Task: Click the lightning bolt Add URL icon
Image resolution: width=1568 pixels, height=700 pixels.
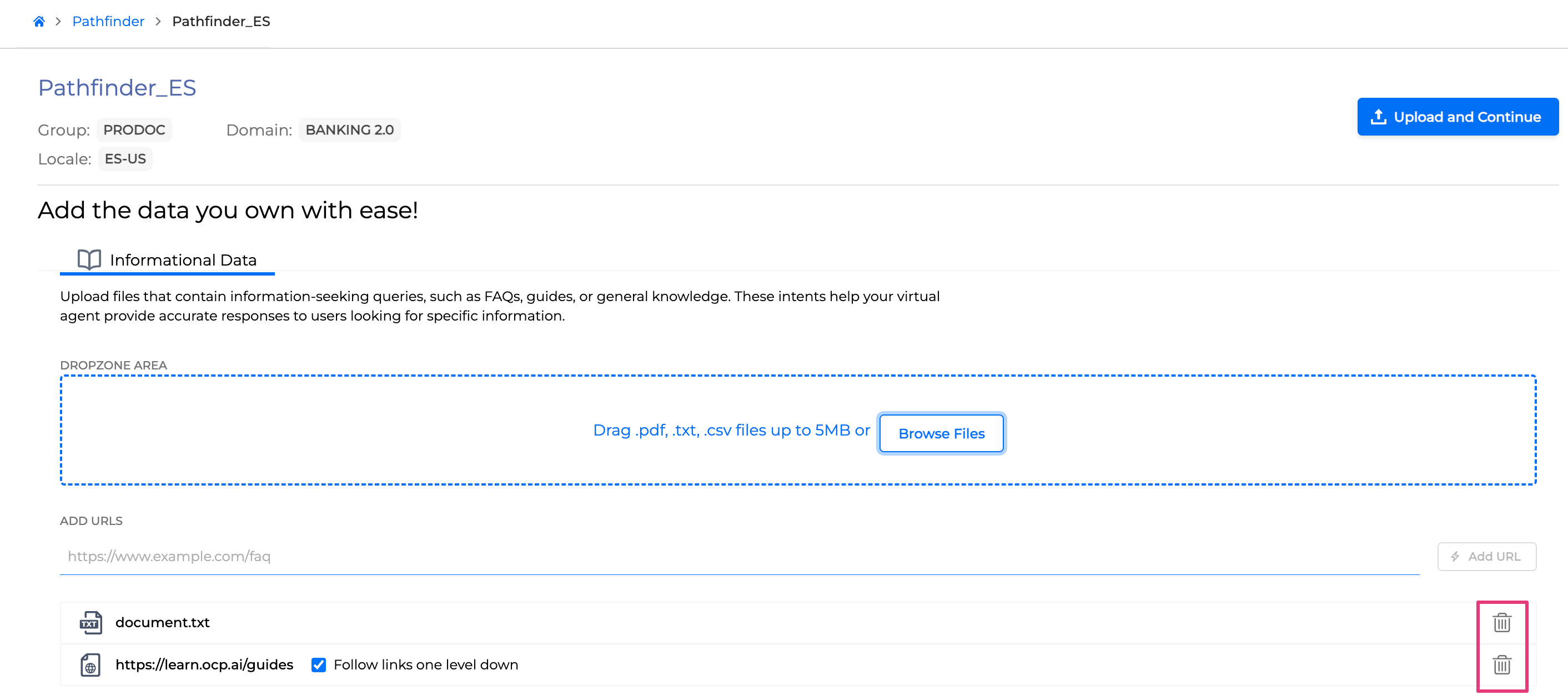Action: [1455, 556]
